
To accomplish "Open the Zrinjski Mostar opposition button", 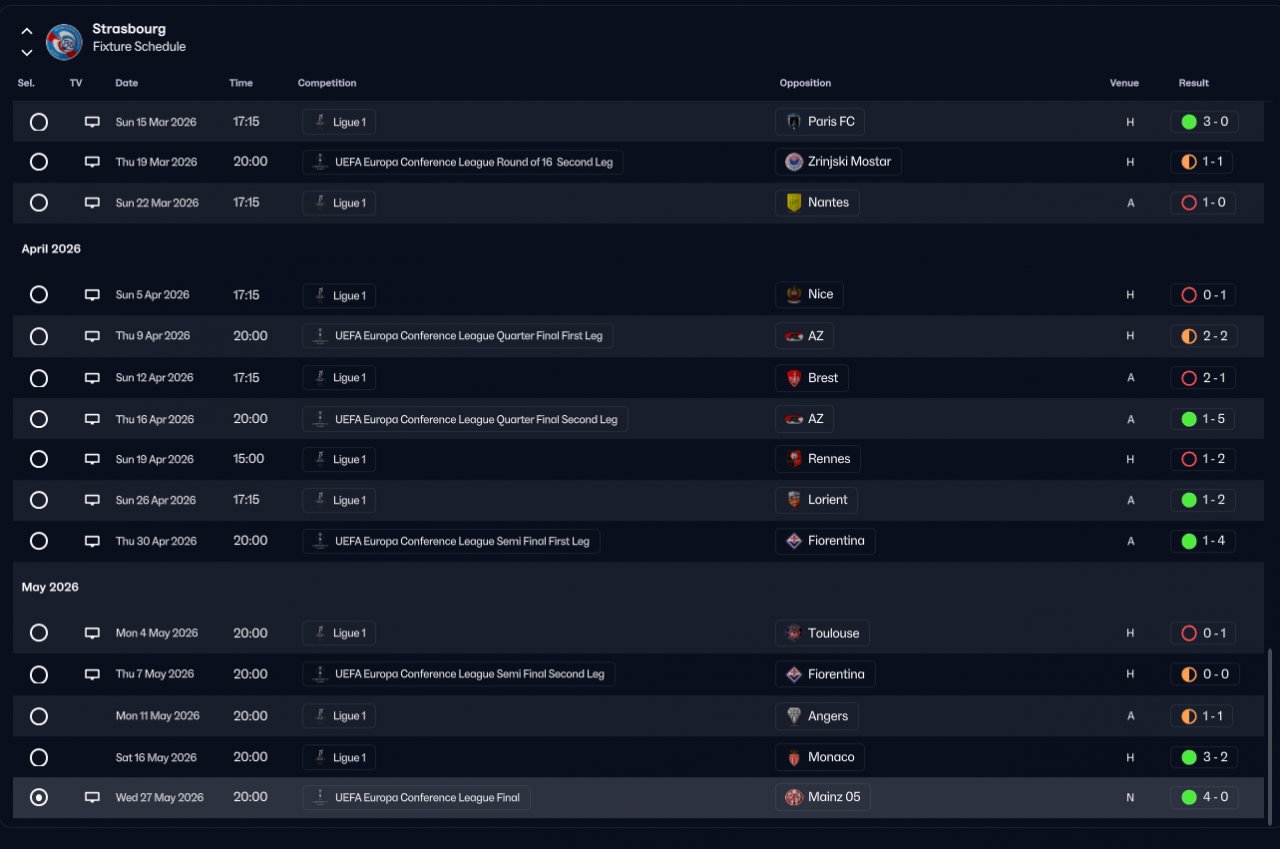I will (x=838, y=162).
